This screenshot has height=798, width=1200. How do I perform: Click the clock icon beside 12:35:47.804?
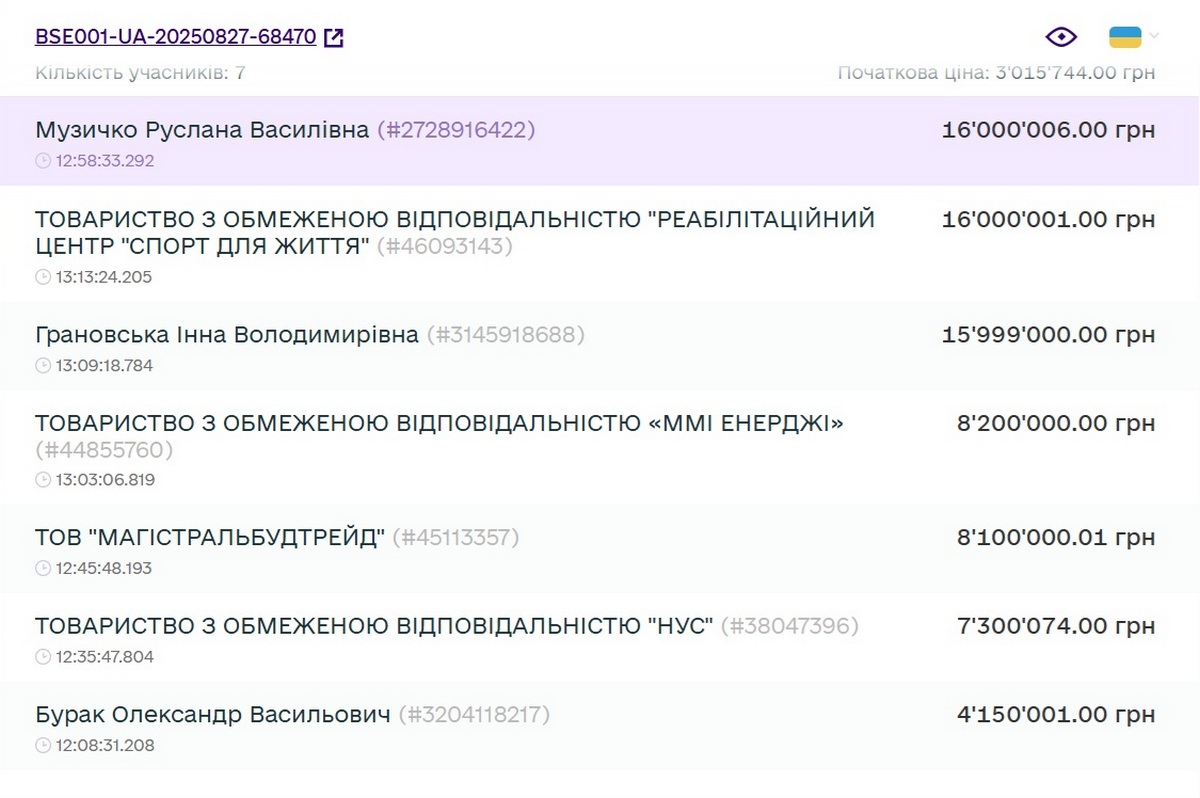point(43,657)
